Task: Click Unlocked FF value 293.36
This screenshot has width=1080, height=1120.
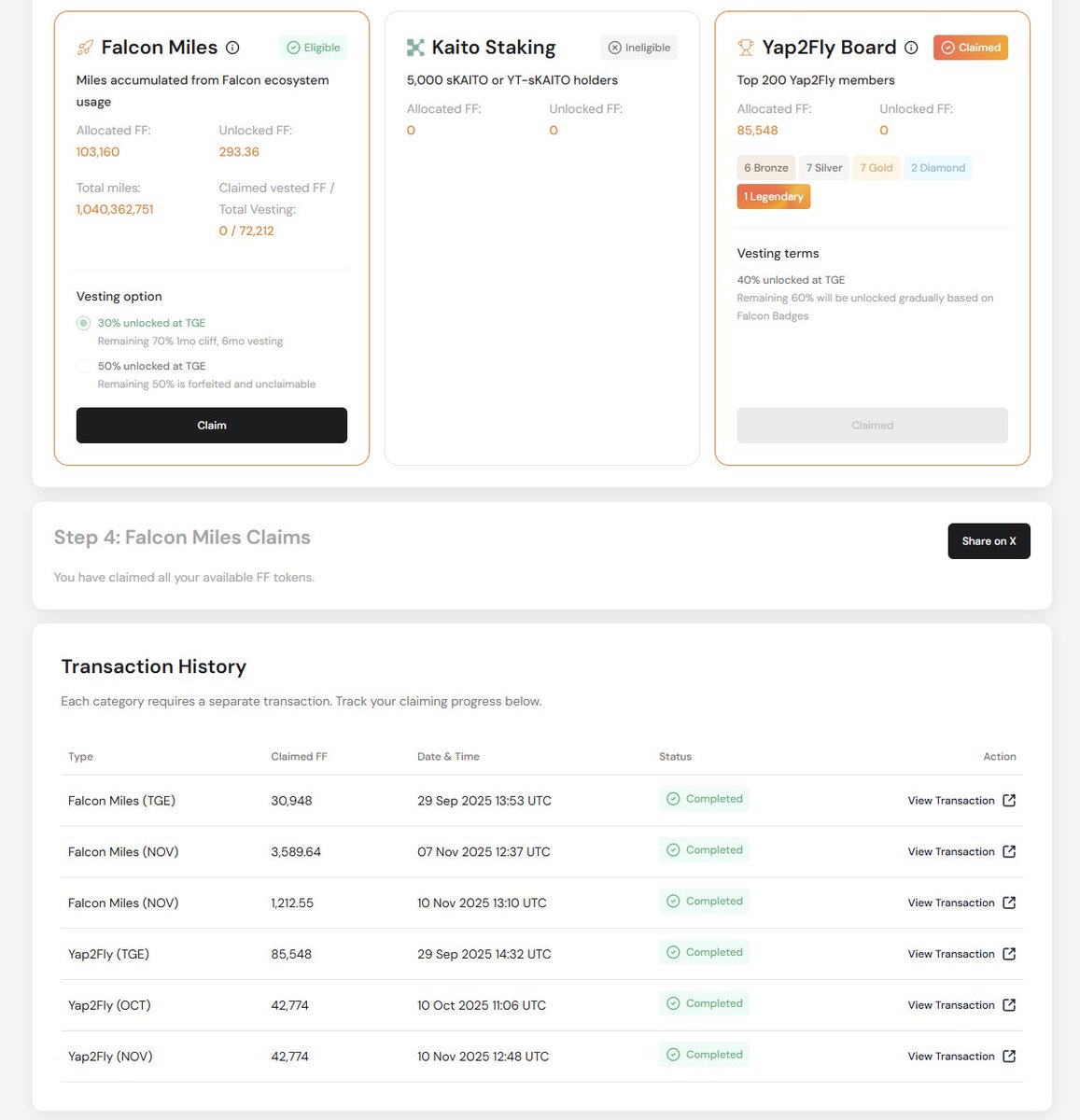Action: 239,152
